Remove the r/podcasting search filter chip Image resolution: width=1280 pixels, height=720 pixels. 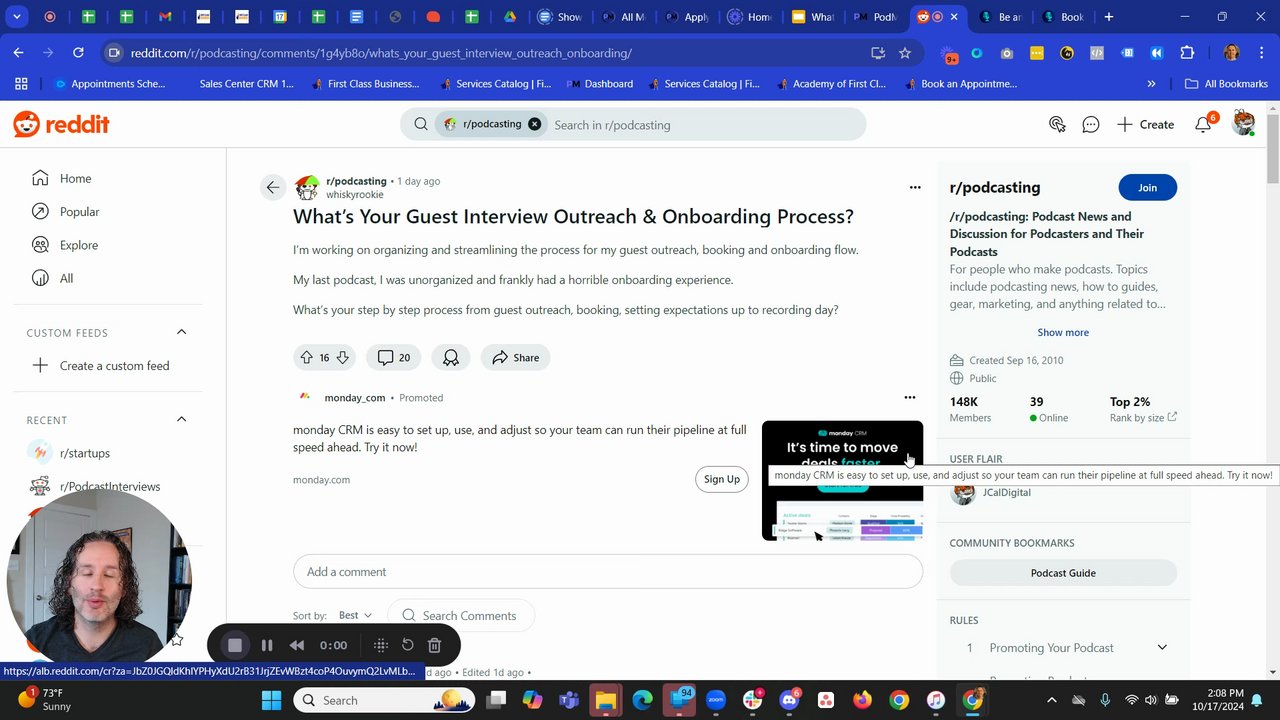[x=534, y=124]
